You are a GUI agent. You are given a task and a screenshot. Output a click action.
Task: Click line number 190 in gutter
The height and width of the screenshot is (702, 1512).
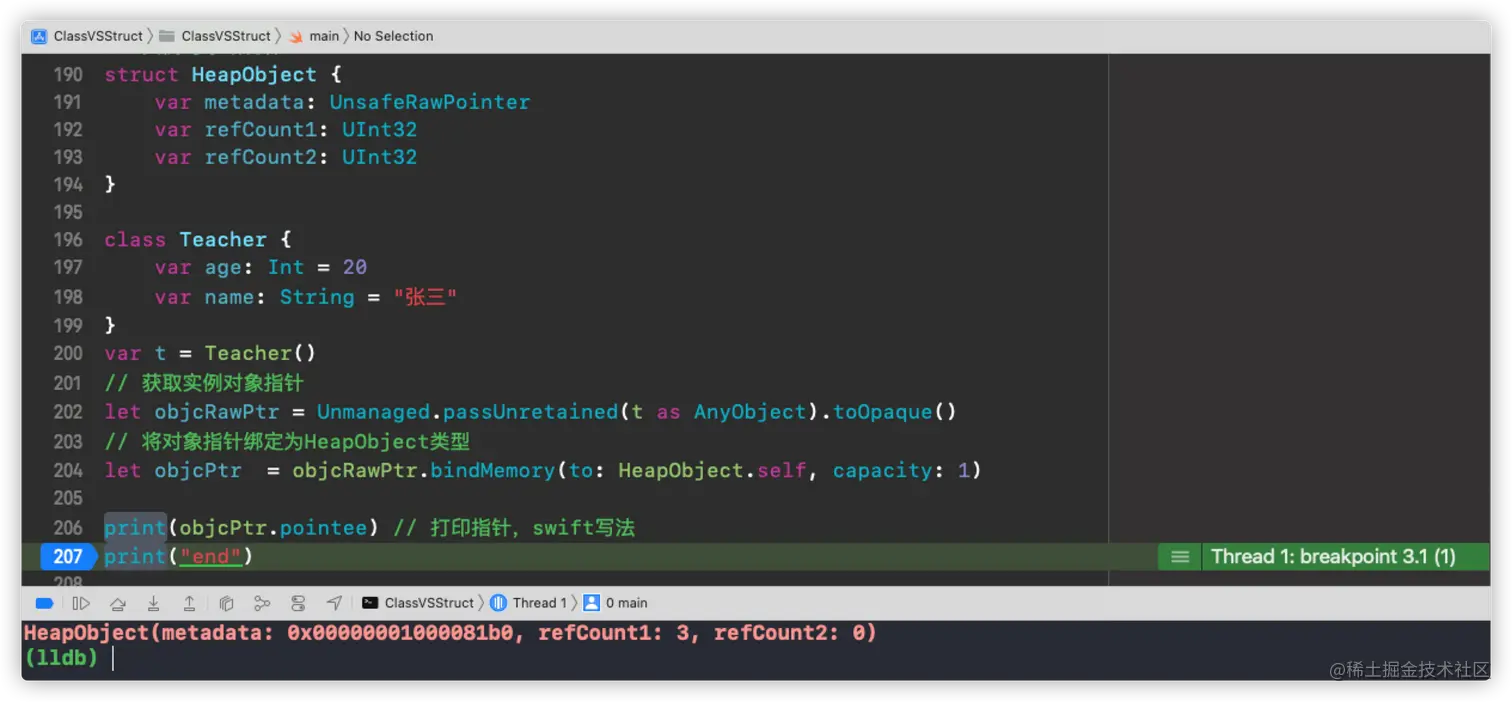point(68,75)
